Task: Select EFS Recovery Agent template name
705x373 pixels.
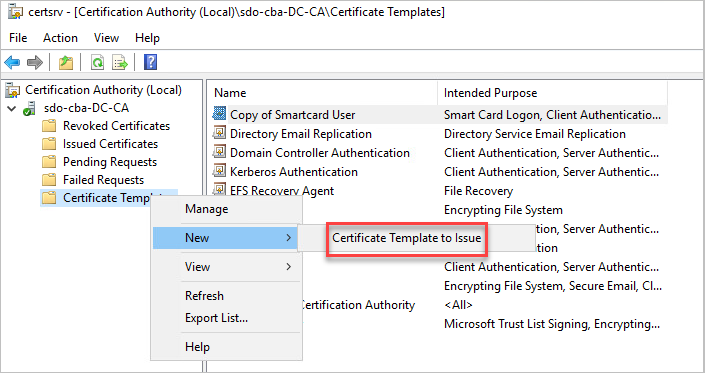Action: point(282,191)
